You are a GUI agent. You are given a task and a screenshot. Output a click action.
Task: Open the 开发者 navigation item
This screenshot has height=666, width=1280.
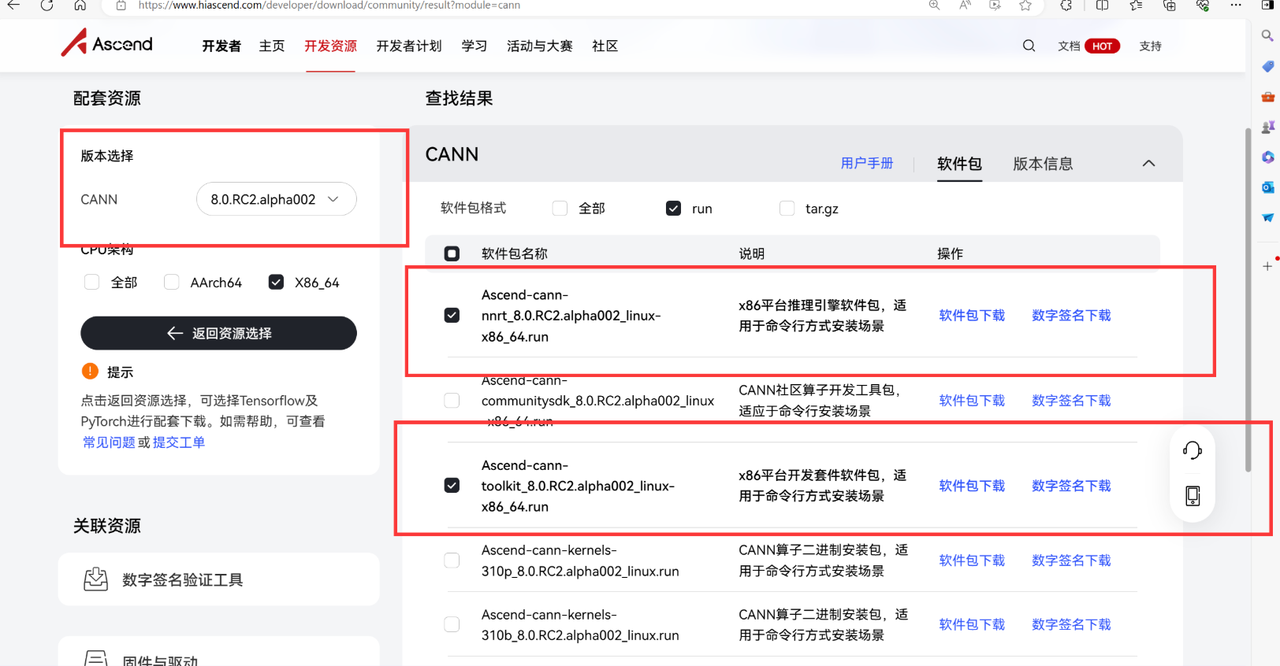point(221,46)
